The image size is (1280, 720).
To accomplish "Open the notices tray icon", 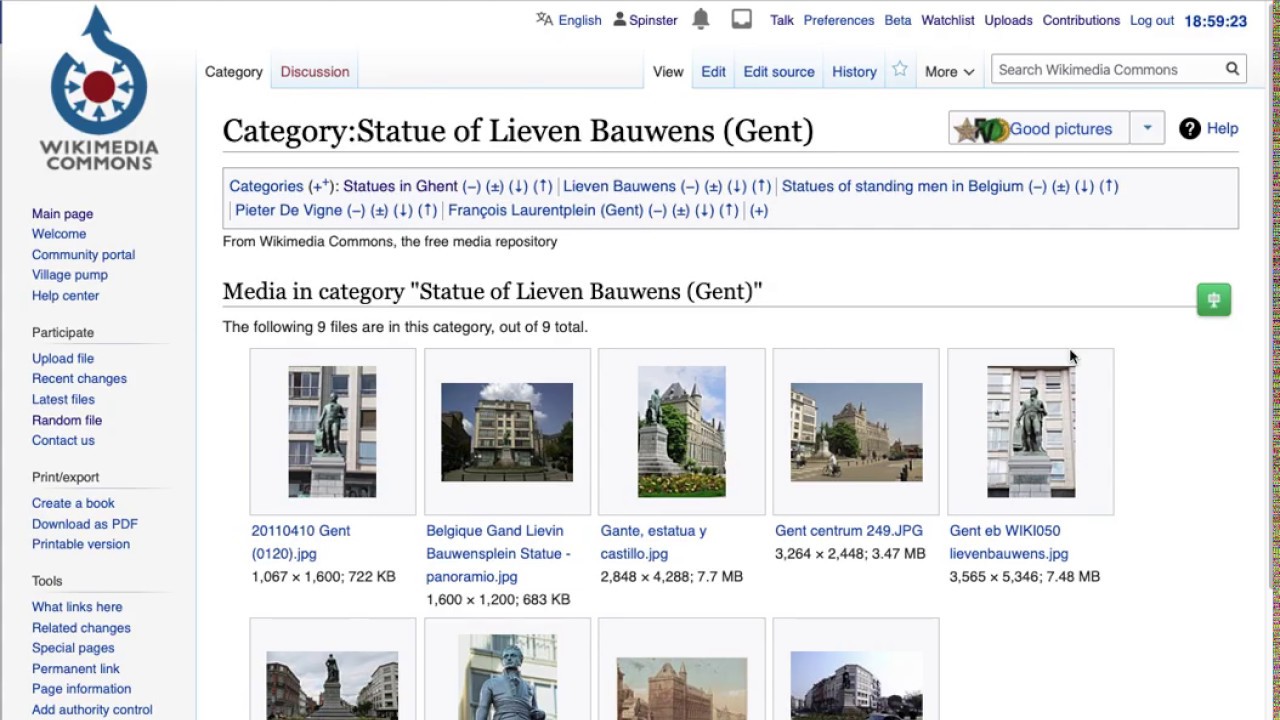I will pos(741,19).
